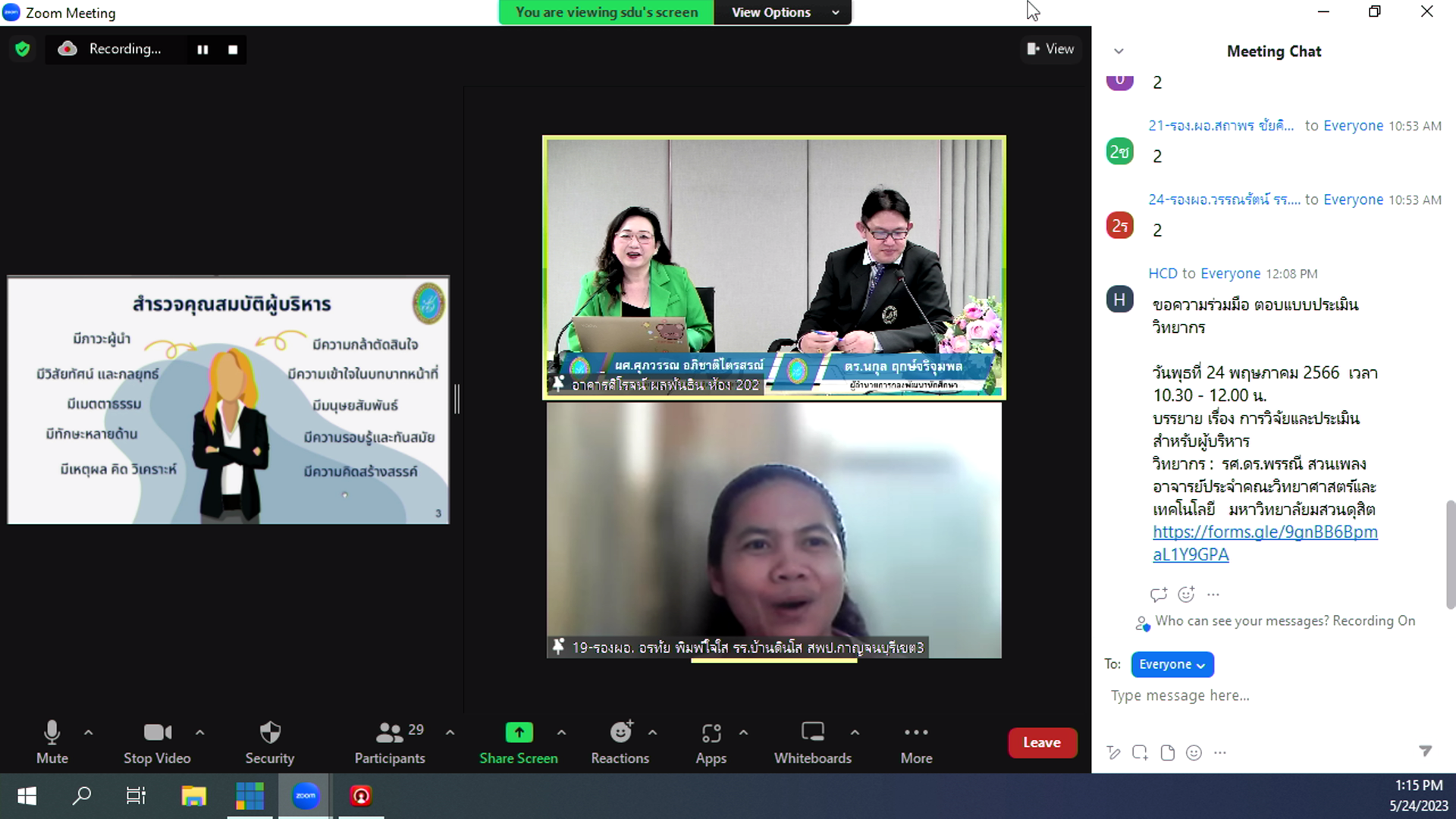The height and width of the screenshot is (819, 1456).
Task: Click the red recorder app in taskbar
Action: (361, 796)
